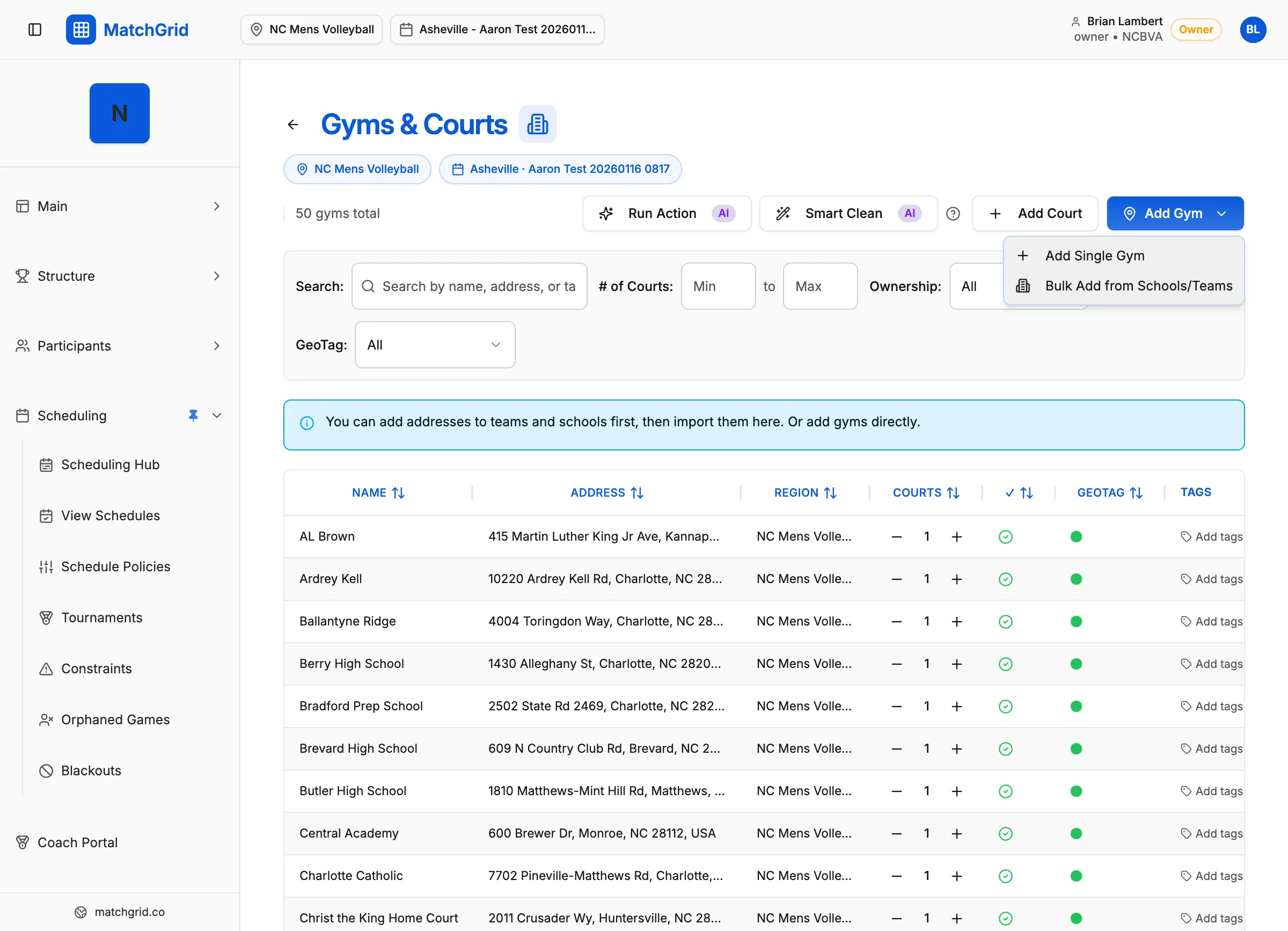Select Bulk Add from Schools/Teams
Image resolution: width=1288 pixels, height=931 pixels.
(x=1138, y=286)
